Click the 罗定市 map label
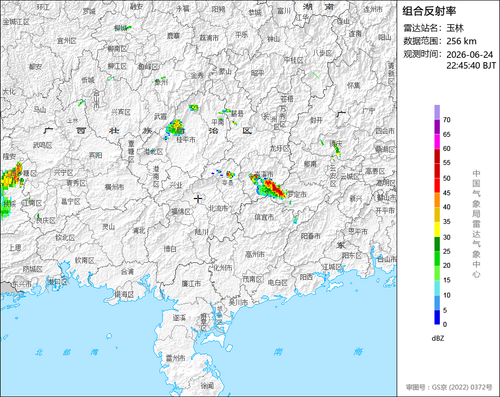This screenshot has width=500, height=397. [x=297, y=194]
